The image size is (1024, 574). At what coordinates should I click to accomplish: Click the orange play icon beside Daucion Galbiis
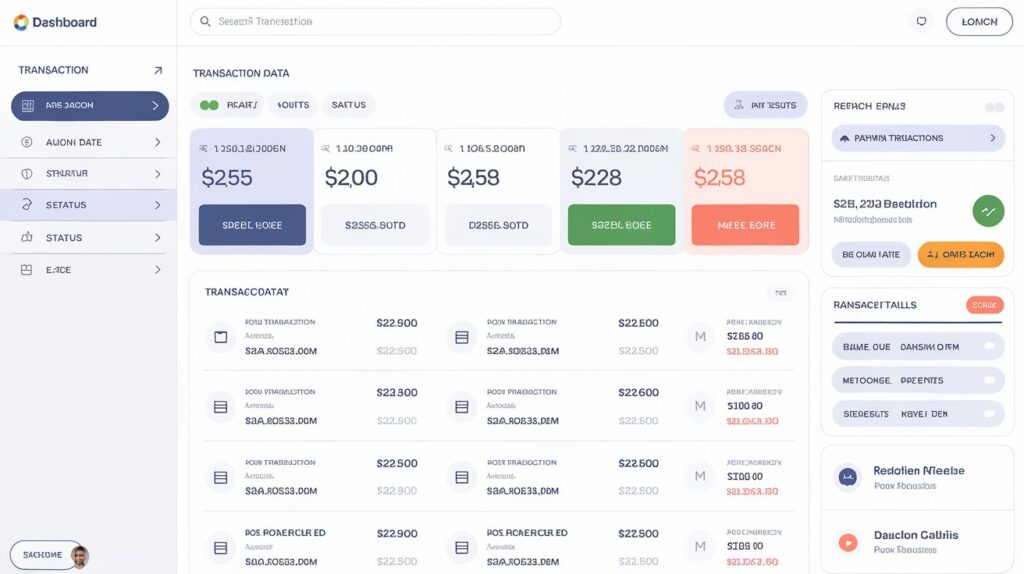click(848, 543)
